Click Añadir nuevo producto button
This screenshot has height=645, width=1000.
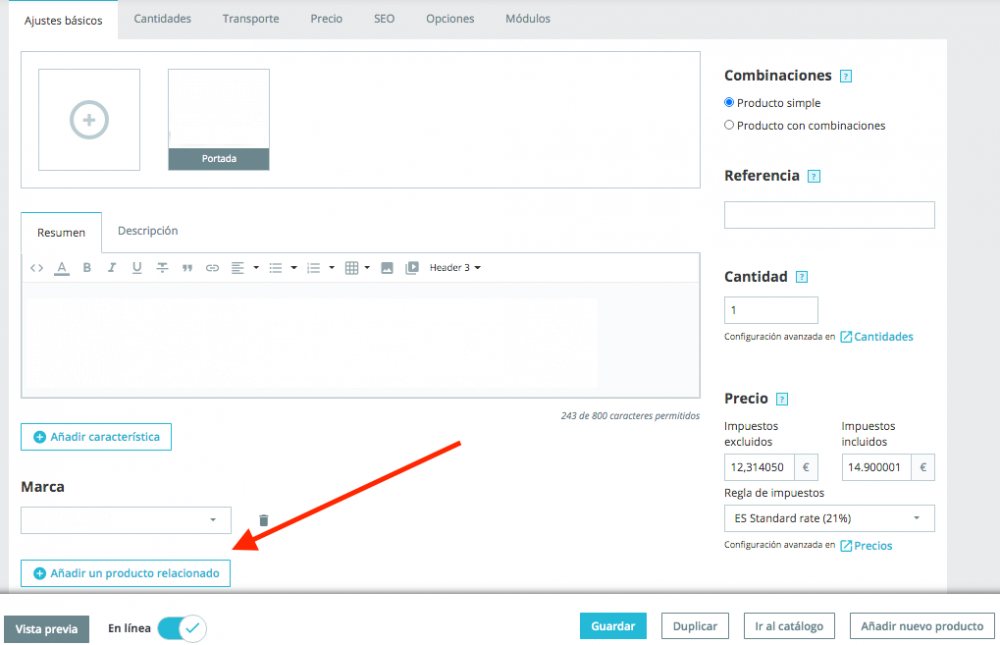922,626
